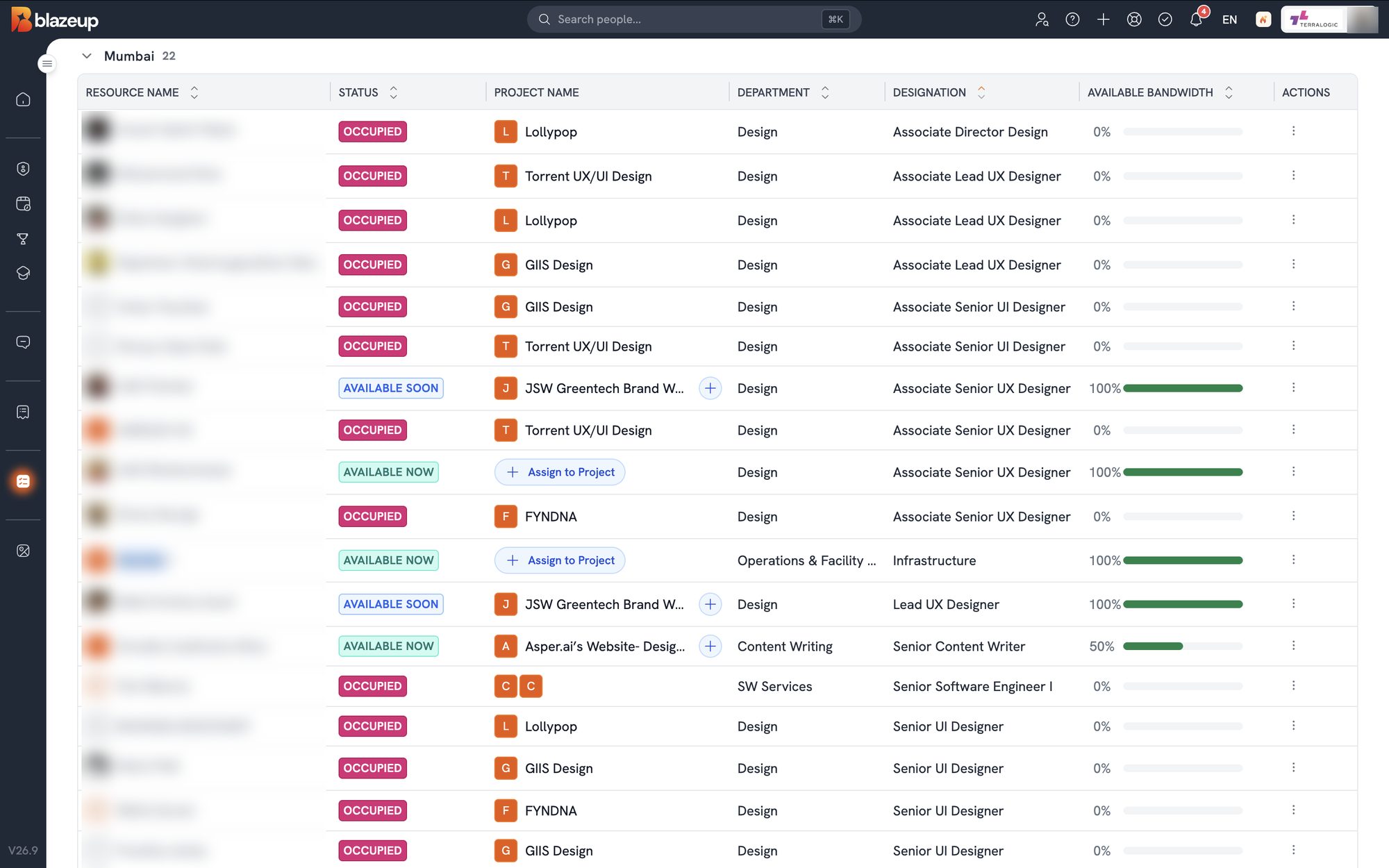The width and height of the screenshot is (1389, 868).
Task: Sort by Status column arrows
Action: click(394, 92)
